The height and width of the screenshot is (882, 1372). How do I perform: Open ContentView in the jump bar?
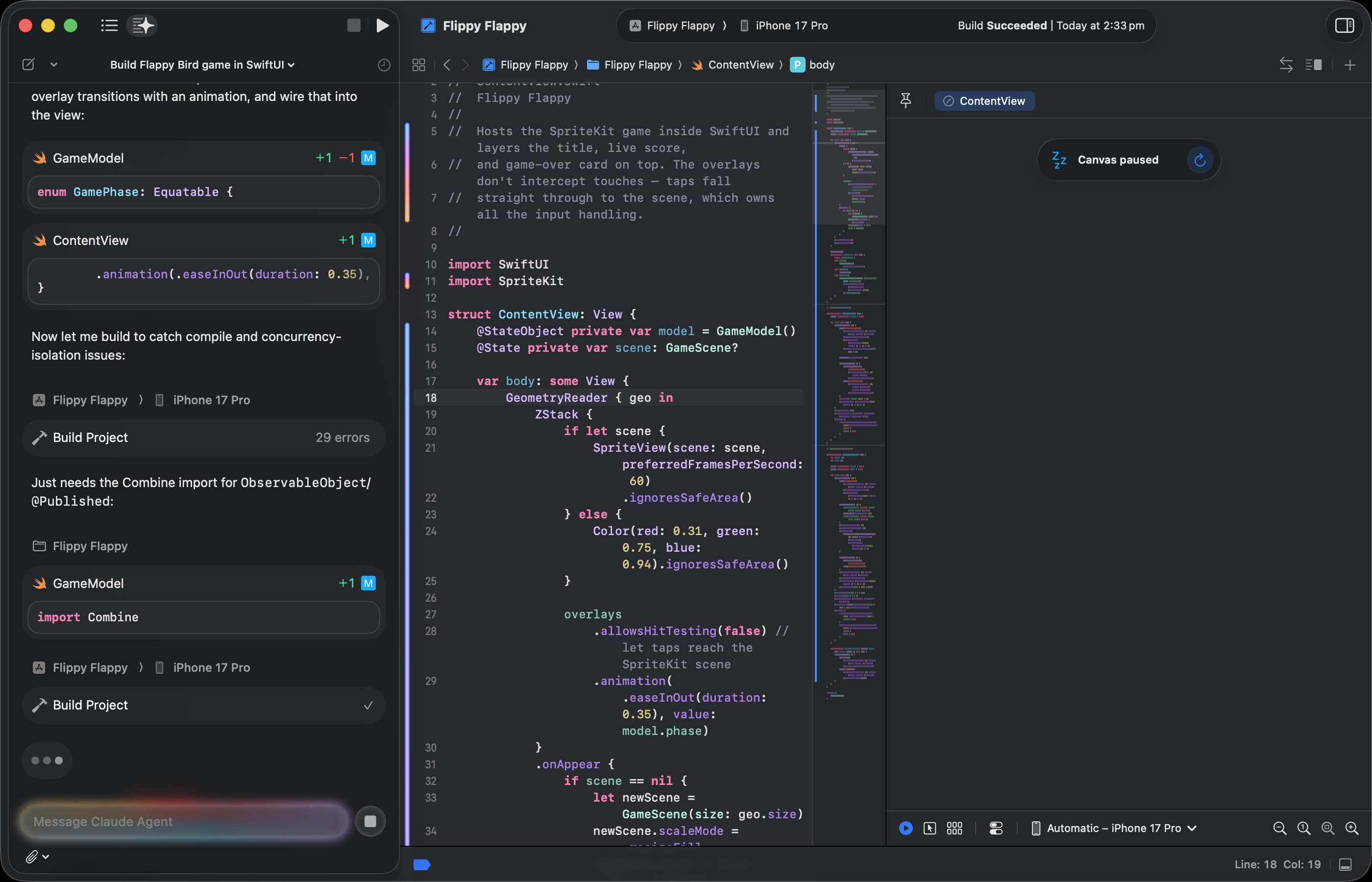coord(733,65)
